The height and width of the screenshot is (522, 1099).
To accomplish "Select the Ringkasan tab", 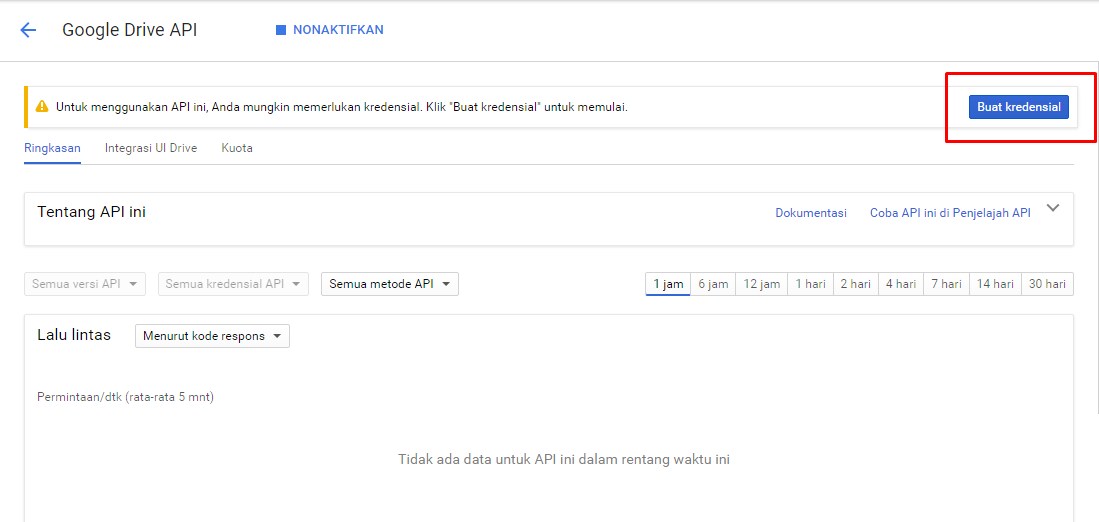I will (x=53, y=149).
